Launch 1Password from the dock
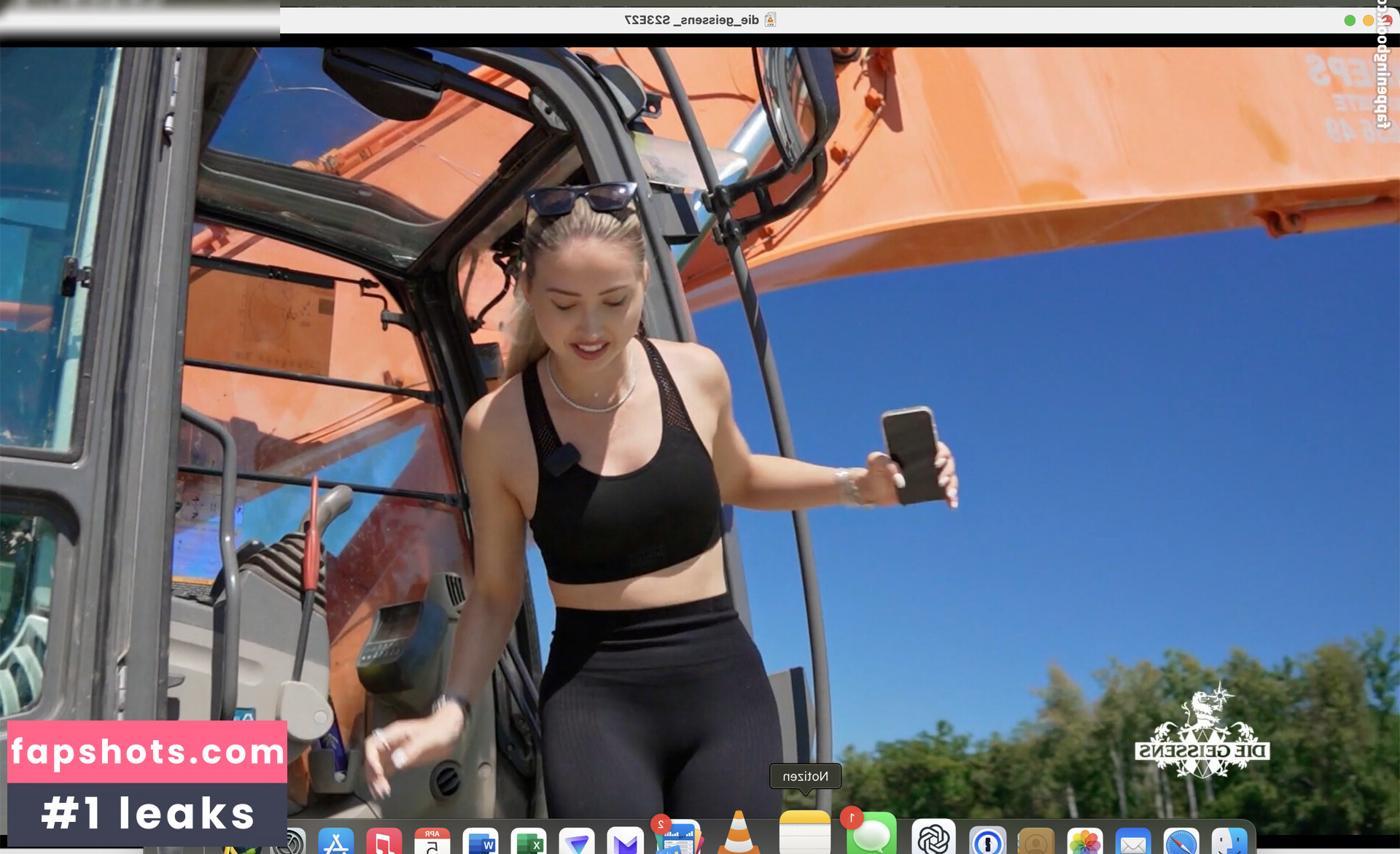The width and height of the screenshot is (1400, 854). point(987,841)
